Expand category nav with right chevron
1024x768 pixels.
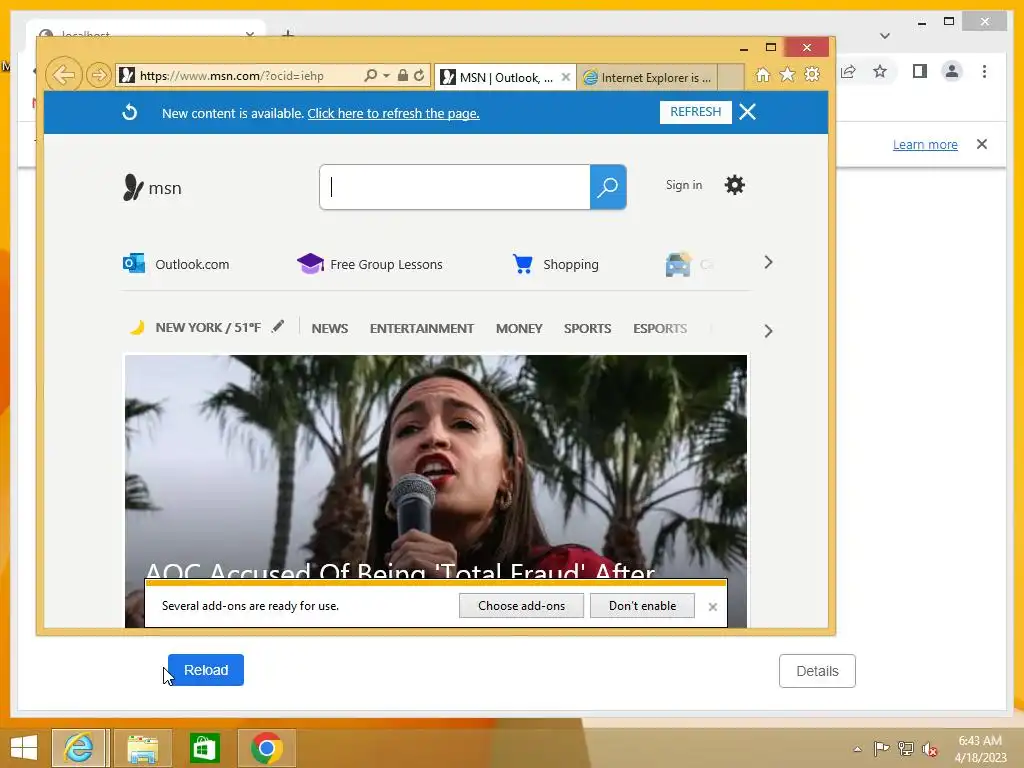pos(768,331)
